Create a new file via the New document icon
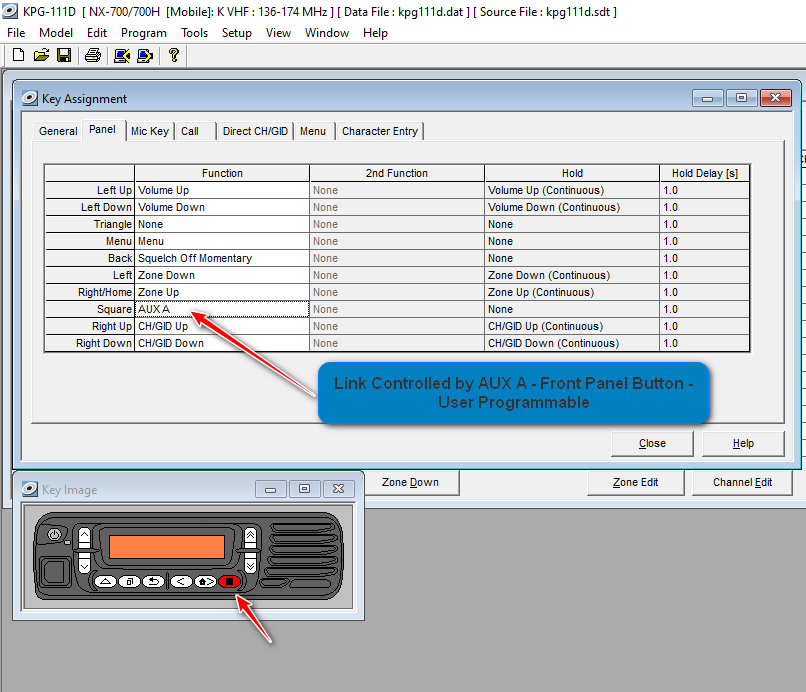This screenshot has height=692, width=806. tap(17, 55)
